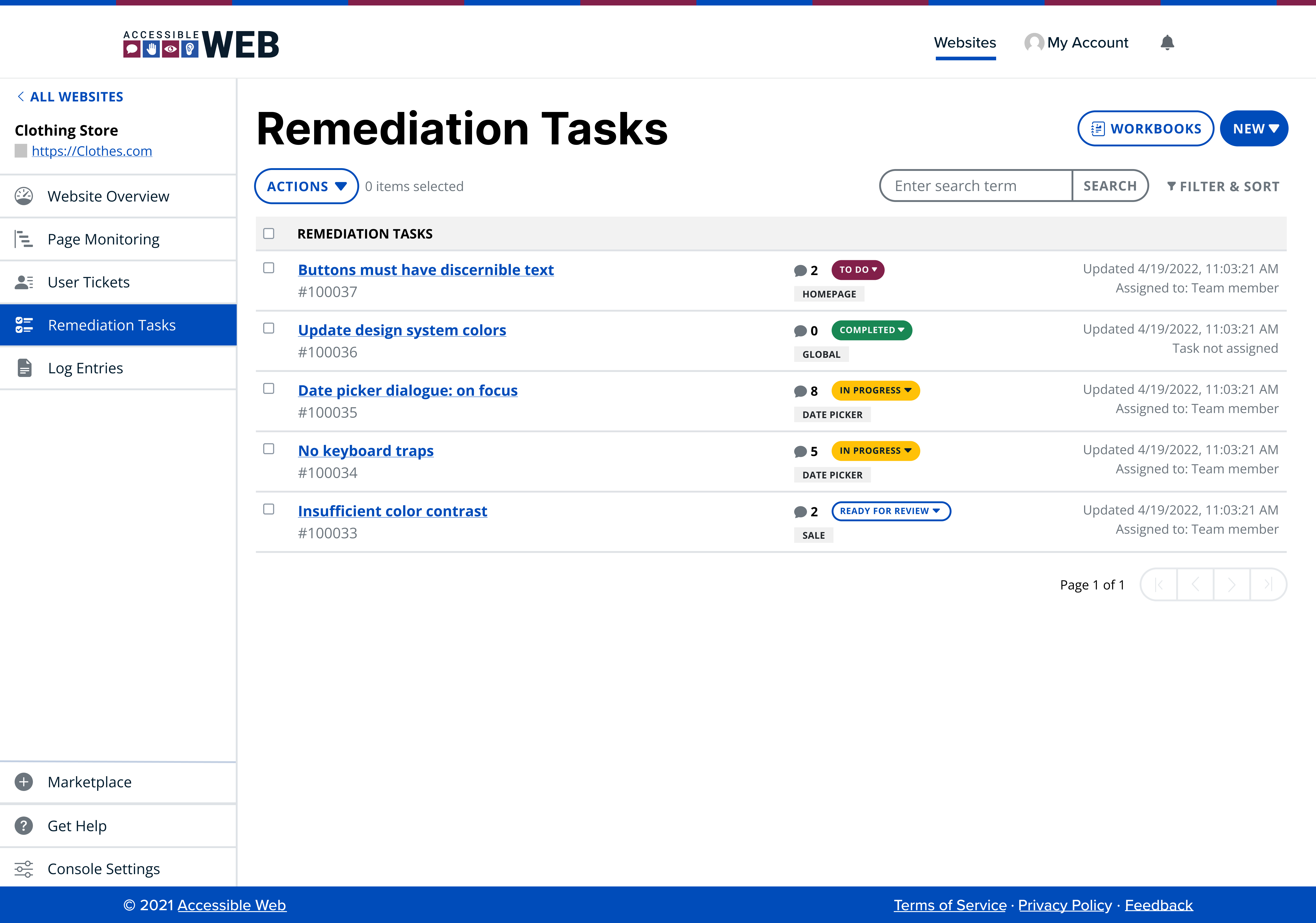This screenshot has width=1316, height=923.
Task: Click the My Account avatar icon
Action: (x=1034, y=42)
